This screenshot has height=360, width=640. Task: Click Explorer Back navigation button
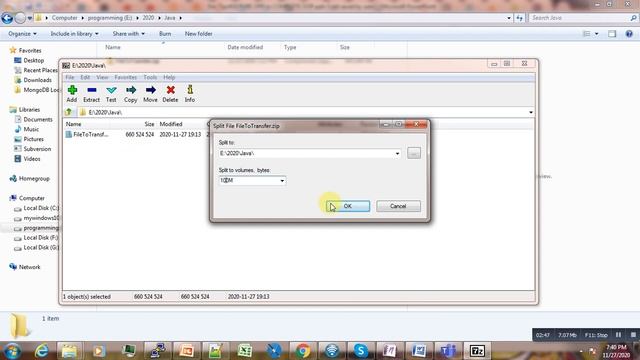coord(7,18)
